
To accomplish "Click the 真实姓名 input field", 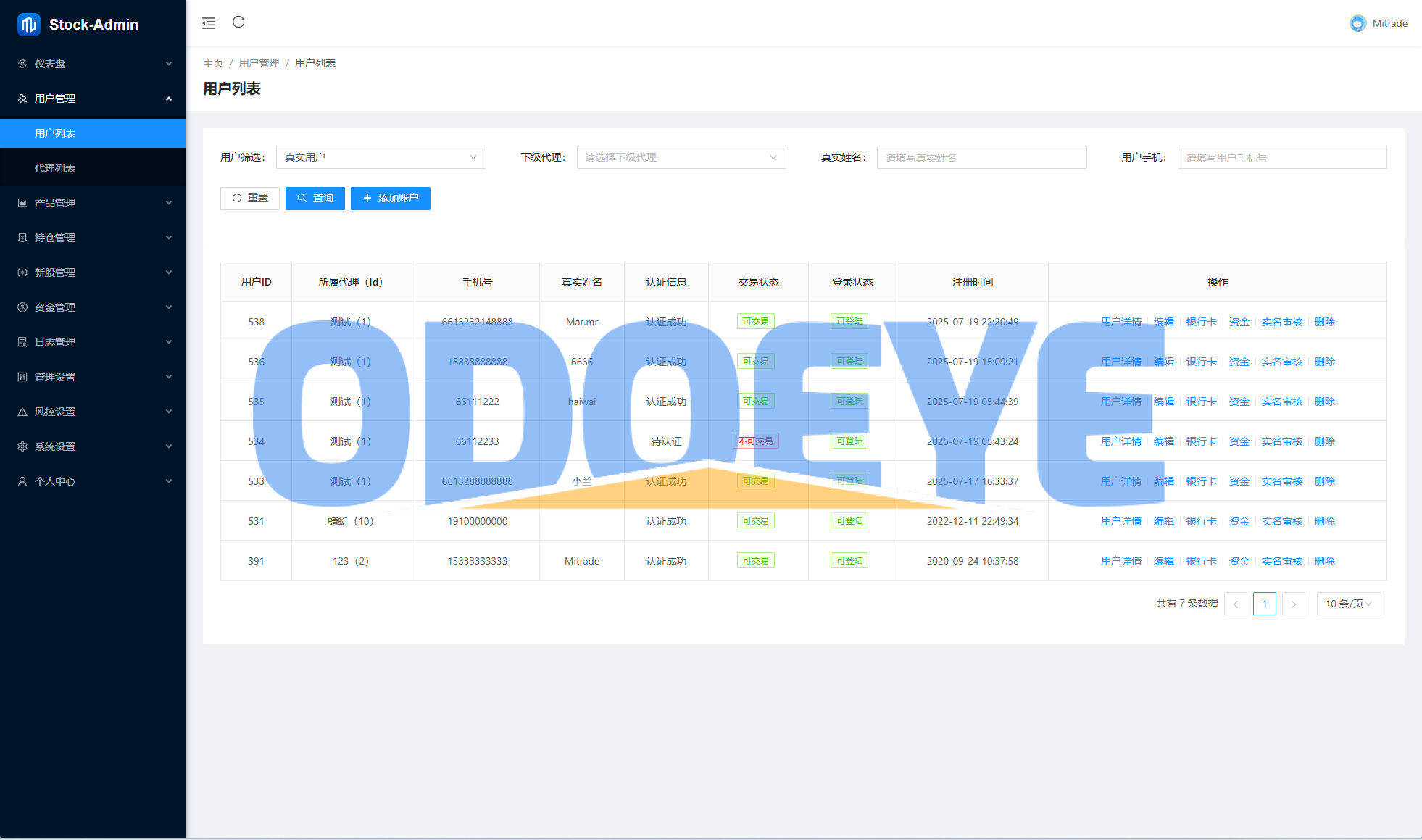I will coord(981,157).
